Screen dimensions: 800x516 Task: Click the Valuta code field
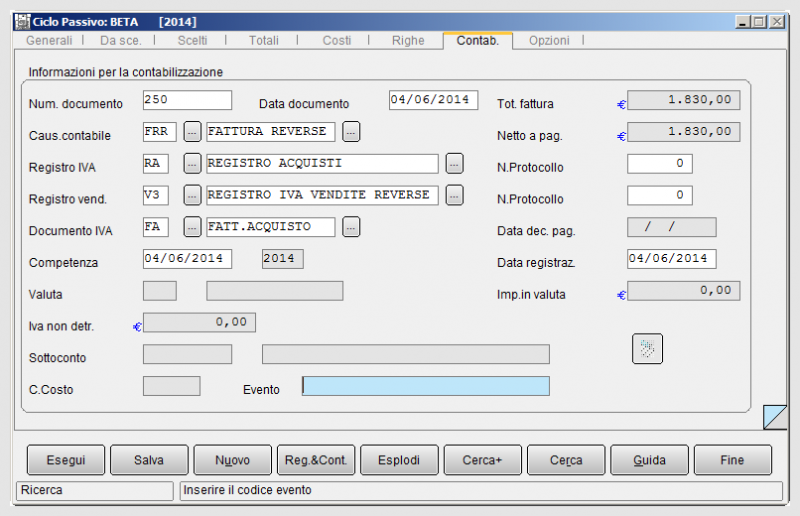(x=160, y=290)
